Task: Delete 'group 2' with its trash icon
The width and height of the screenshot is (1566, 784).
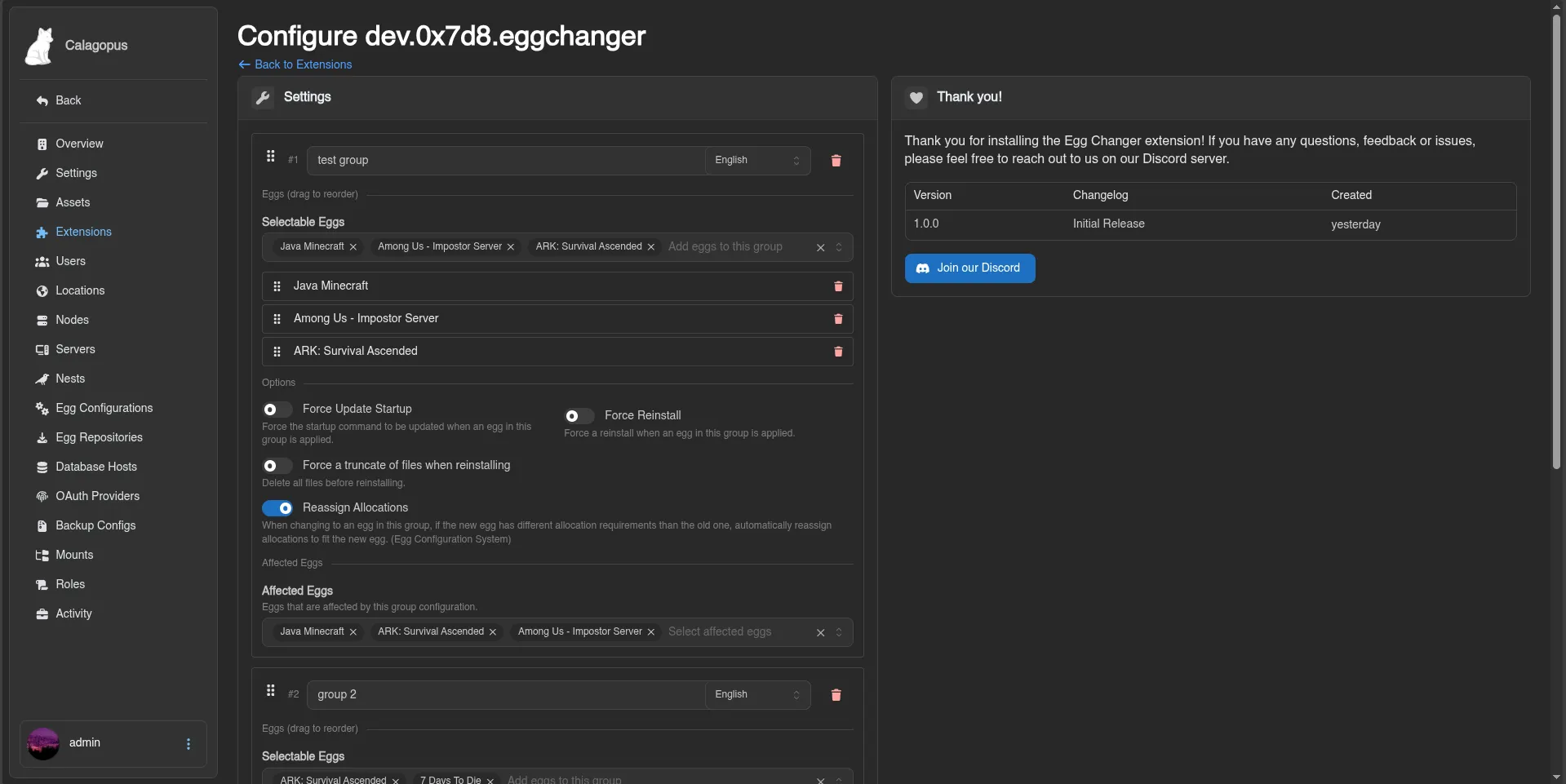Action: [x=836, y=695]
